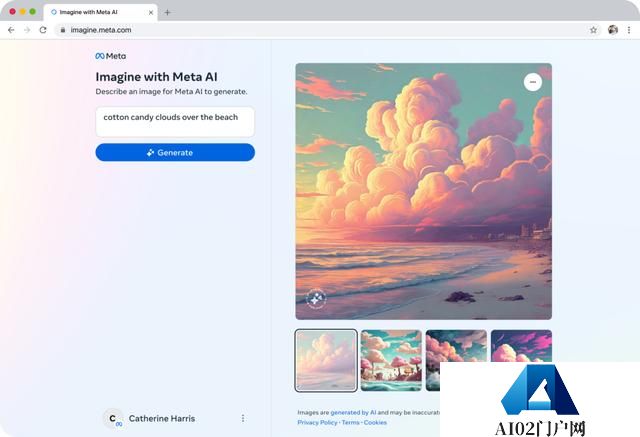
Task: Open the Cookies link
Action: click(375, 423)
